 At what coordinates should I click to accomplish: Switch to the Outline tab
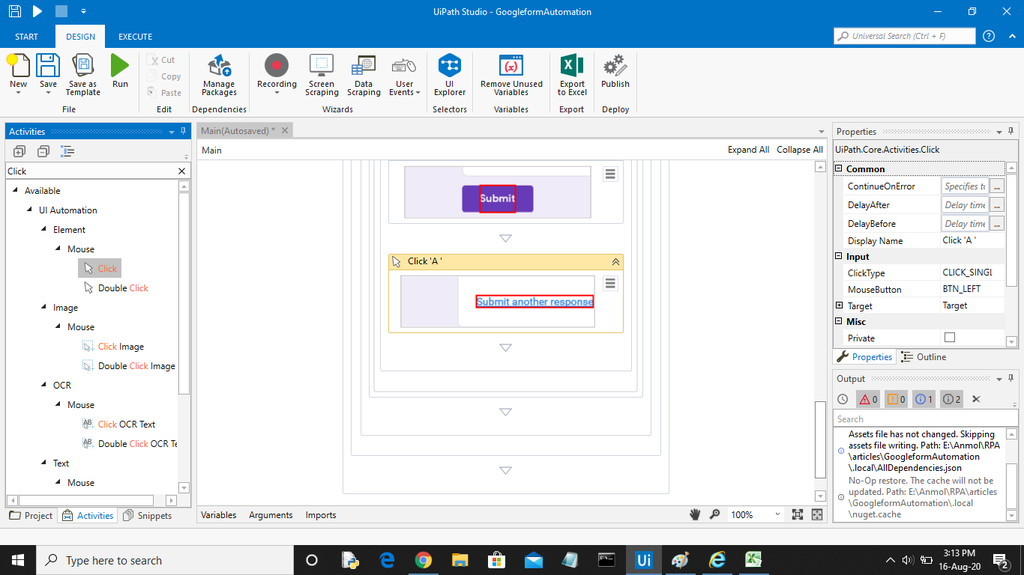(923, 357)
